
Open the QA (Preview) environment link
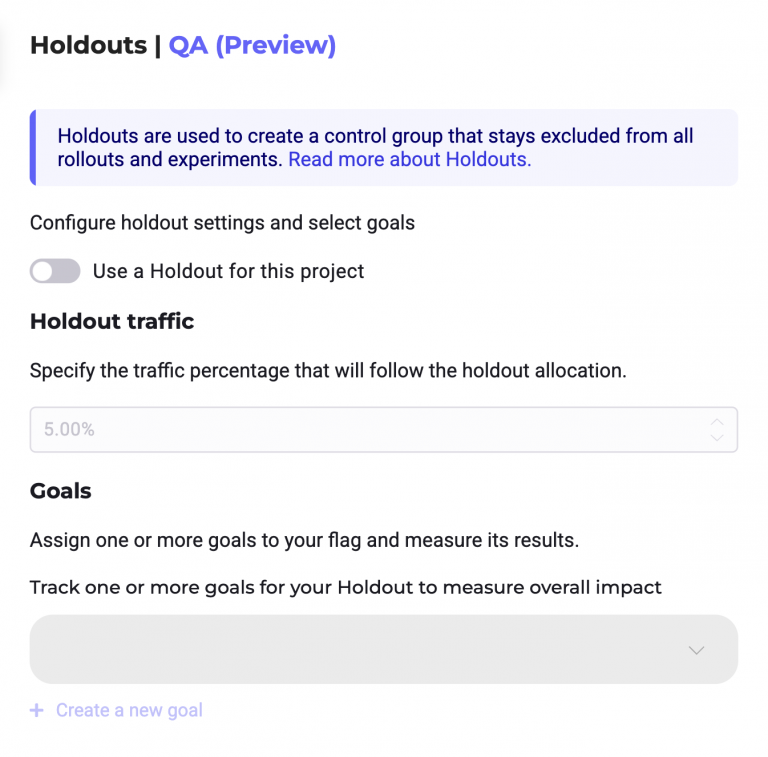point(252,45)
